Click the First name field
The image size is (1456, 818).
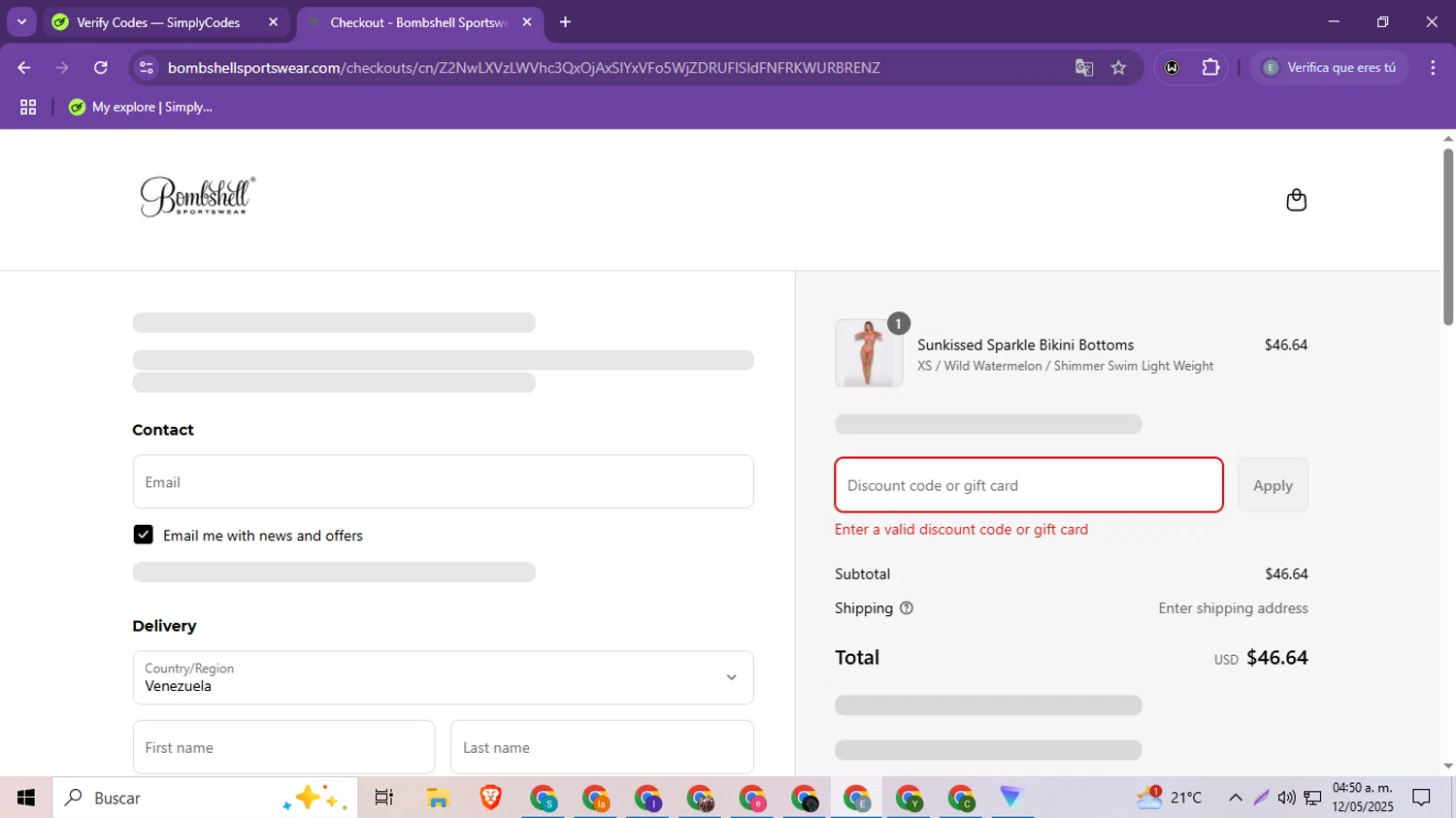(x=283, y=747)
